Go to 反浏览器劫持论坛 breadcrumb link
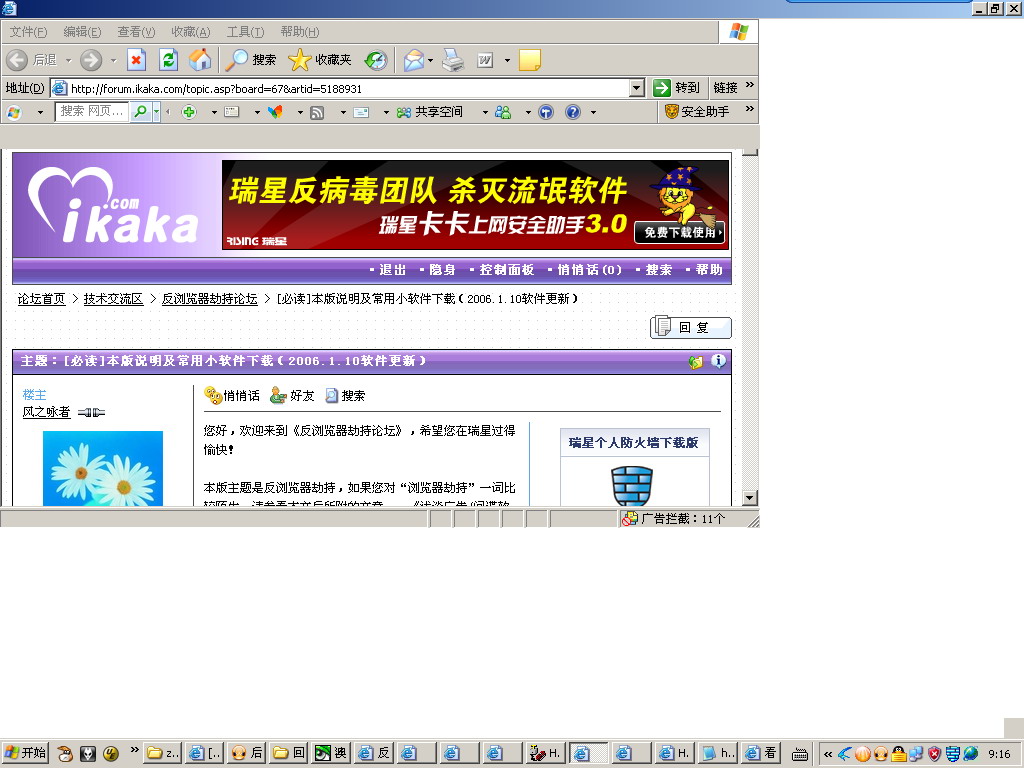1024x768 pixels. click(210, 299)
